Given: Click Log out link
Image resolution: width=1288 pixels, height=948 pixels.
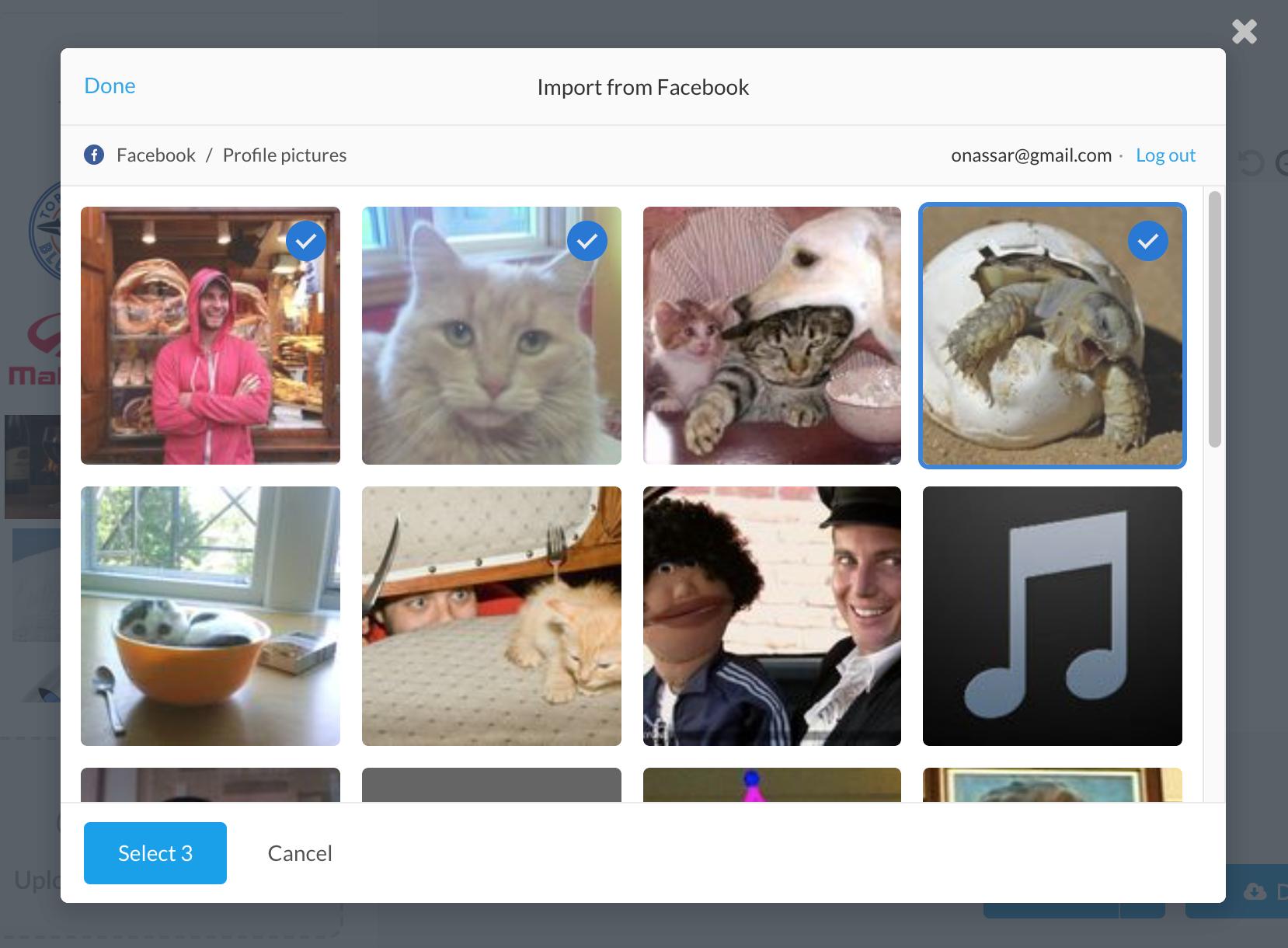Looking at the screenshot, I should (x=1165, y=155).
